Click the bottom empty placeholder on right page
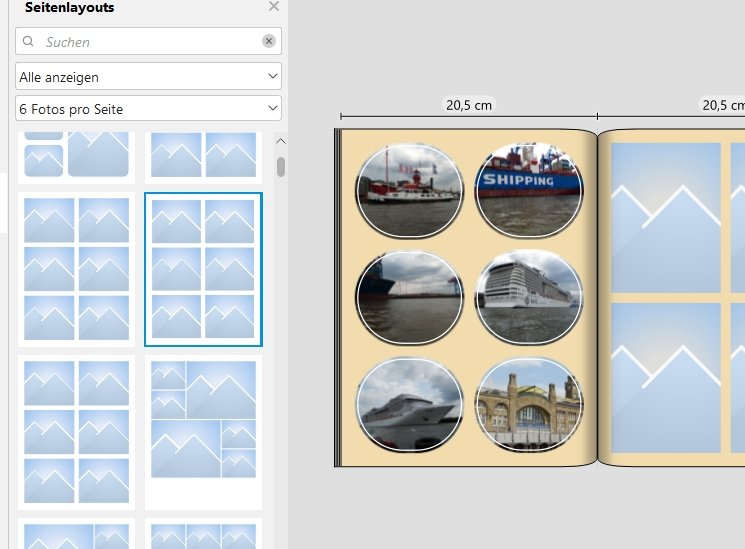The height and width of the screenshot is (549, 745). coord(666,378)
